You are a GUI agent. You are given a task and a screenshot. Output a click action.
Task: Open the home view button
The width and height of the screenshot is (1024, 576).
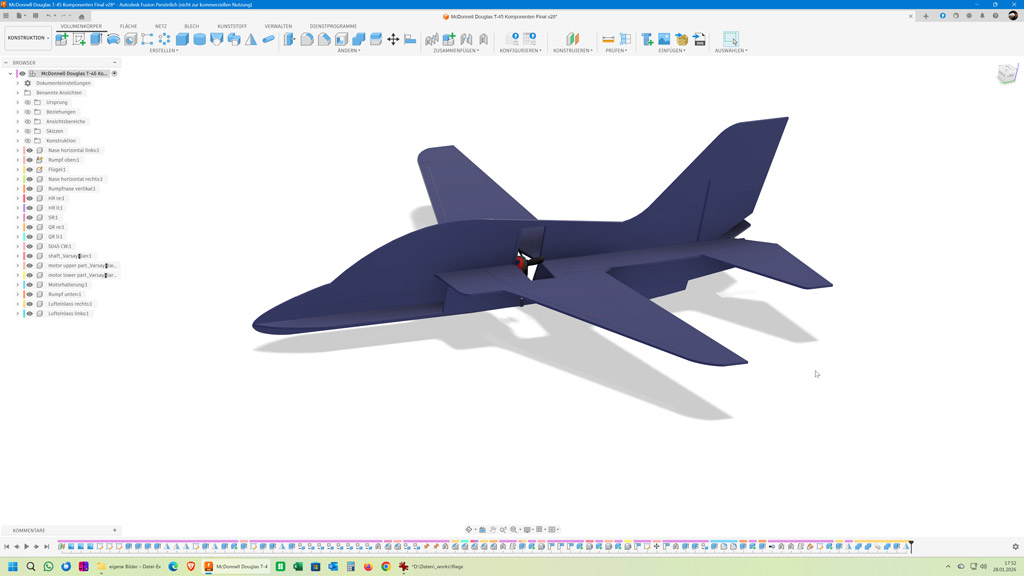click(82, 16)
